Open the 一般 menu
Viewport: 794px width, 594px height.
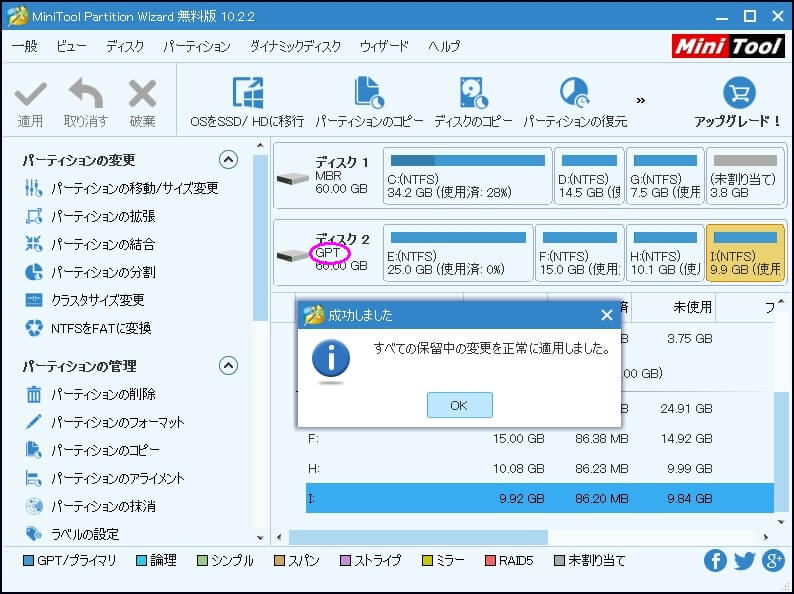[25, 46]
